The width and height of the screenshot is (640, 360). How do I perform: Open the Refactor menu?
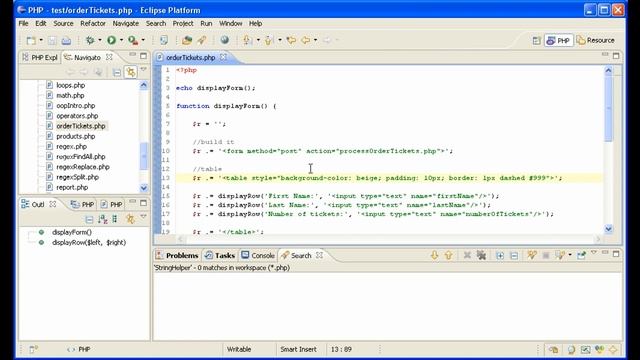[x=93, y=24]
